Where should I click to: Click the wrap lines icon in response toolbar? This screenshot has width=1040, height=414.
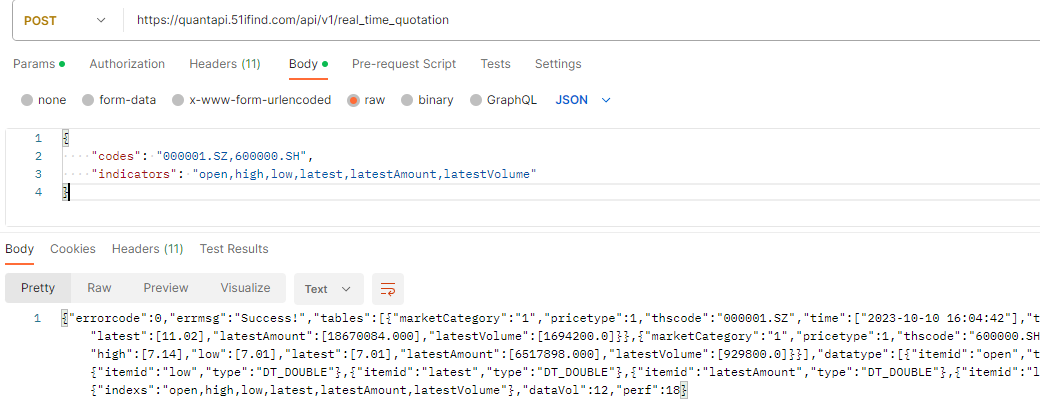[x=388, y=289]
